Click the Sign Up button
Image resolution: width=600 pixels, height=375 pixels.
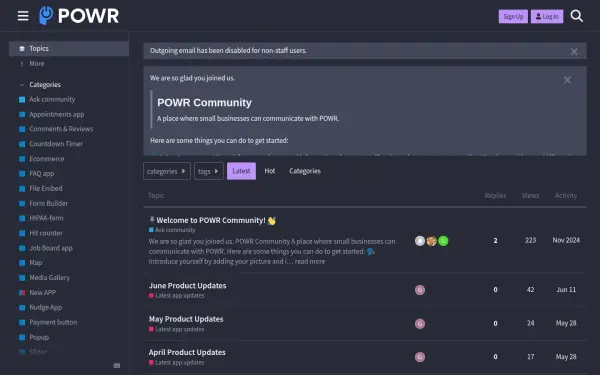click(513, 16)
